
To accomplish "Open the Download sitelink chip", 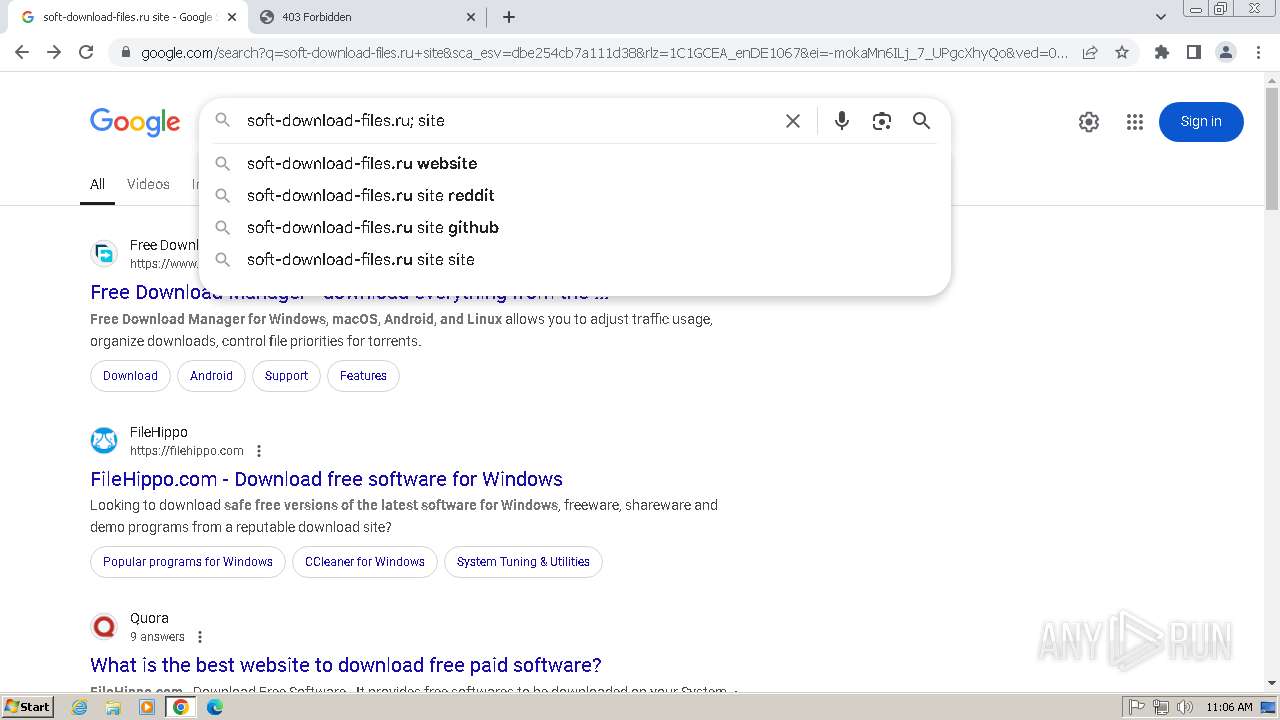I will (130, 376).
